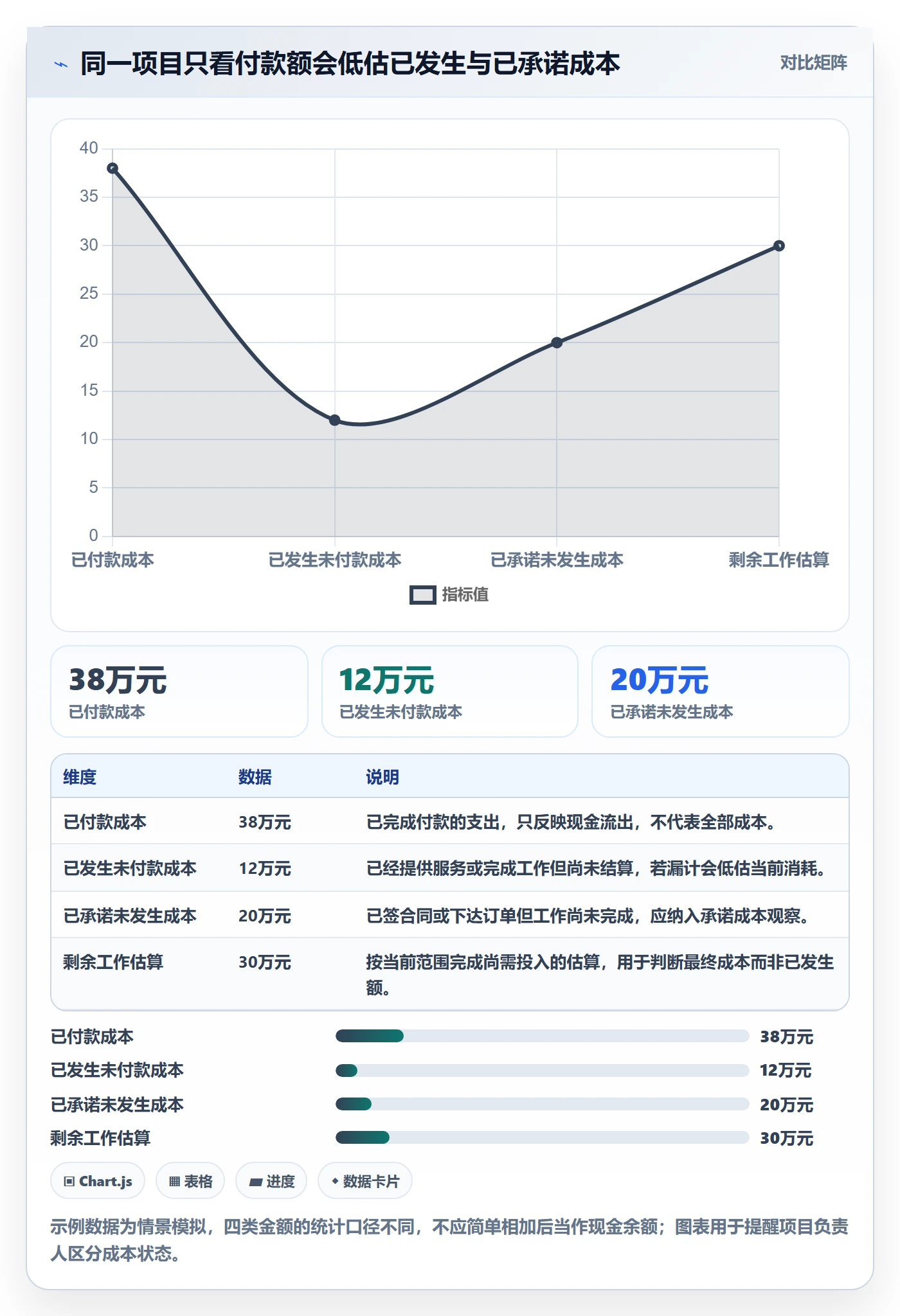Click the 已付款成本 progress bar
The height and width of the screenshot is (1316, 900).
click(542, 1036)
